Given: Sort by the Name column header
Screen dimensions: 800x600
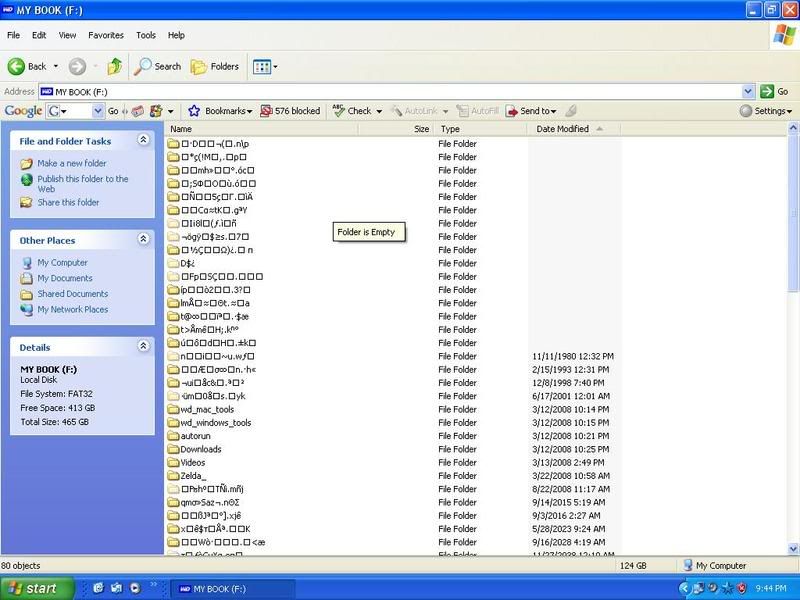Looking at the screenshot, I should (262, 129).
